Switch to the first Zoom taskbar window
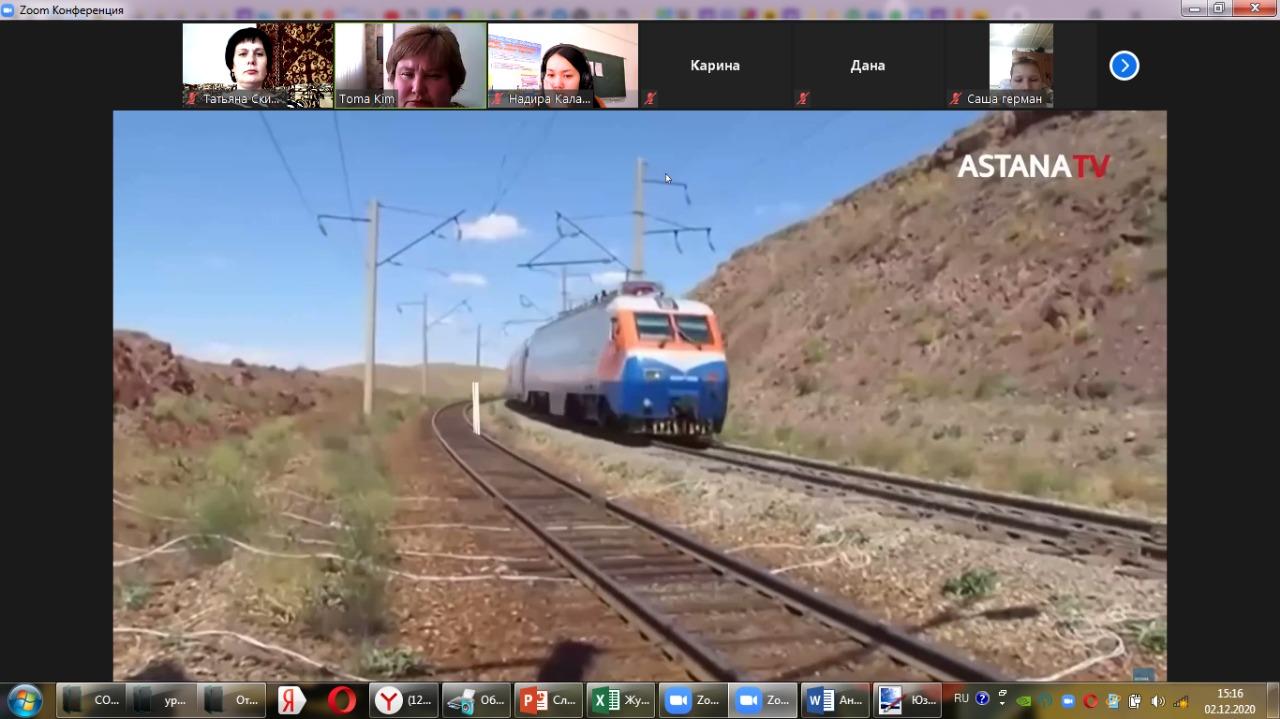Screen dimensions: 1280x719 (692, 700)
